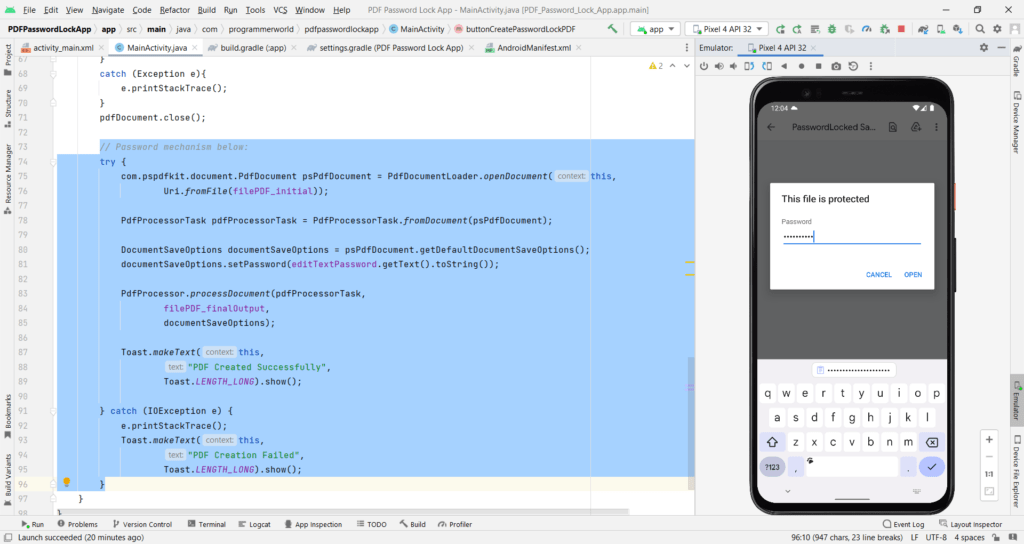Image resolution: width=1024 pixels, height=544 pixels.
Task: Open emulator extended controls three-dot menu
Action: (871, 66)
